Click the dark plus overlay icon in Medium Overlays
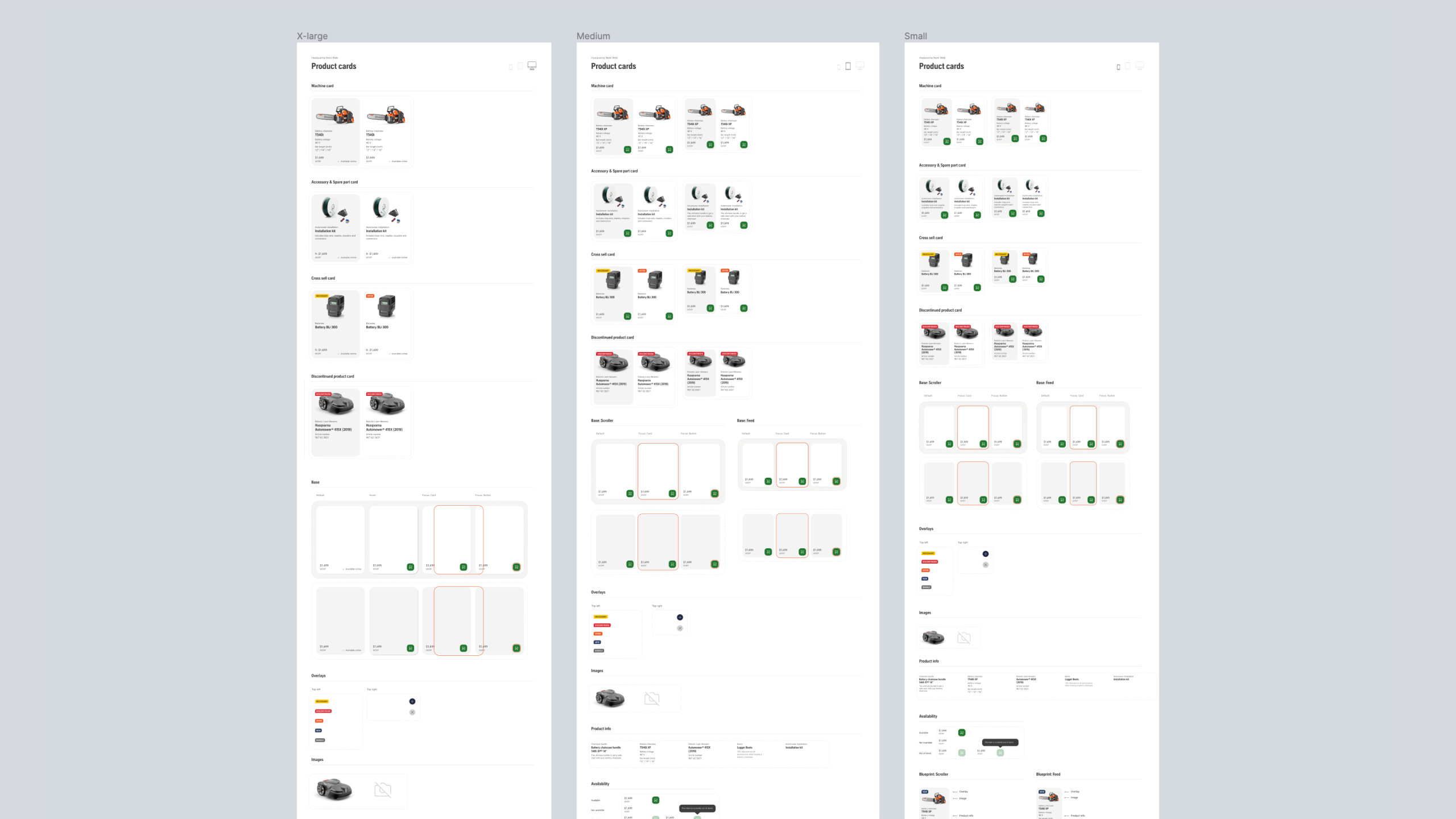Image resolution: width=1456 pixels, height=819 pixels. [x=680, y=617]
